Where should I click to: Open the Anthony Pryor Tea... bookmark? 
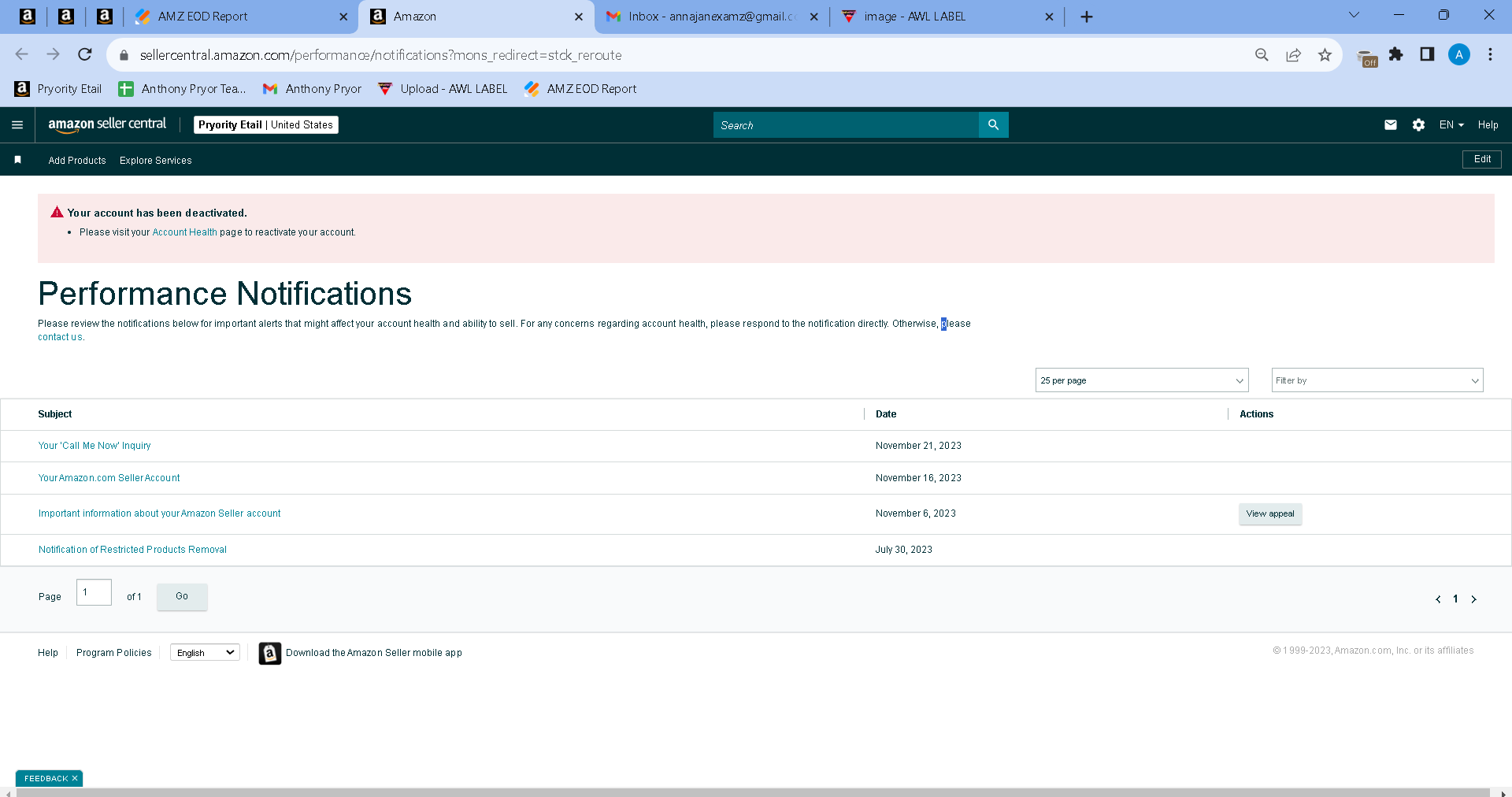click(182, 89)
